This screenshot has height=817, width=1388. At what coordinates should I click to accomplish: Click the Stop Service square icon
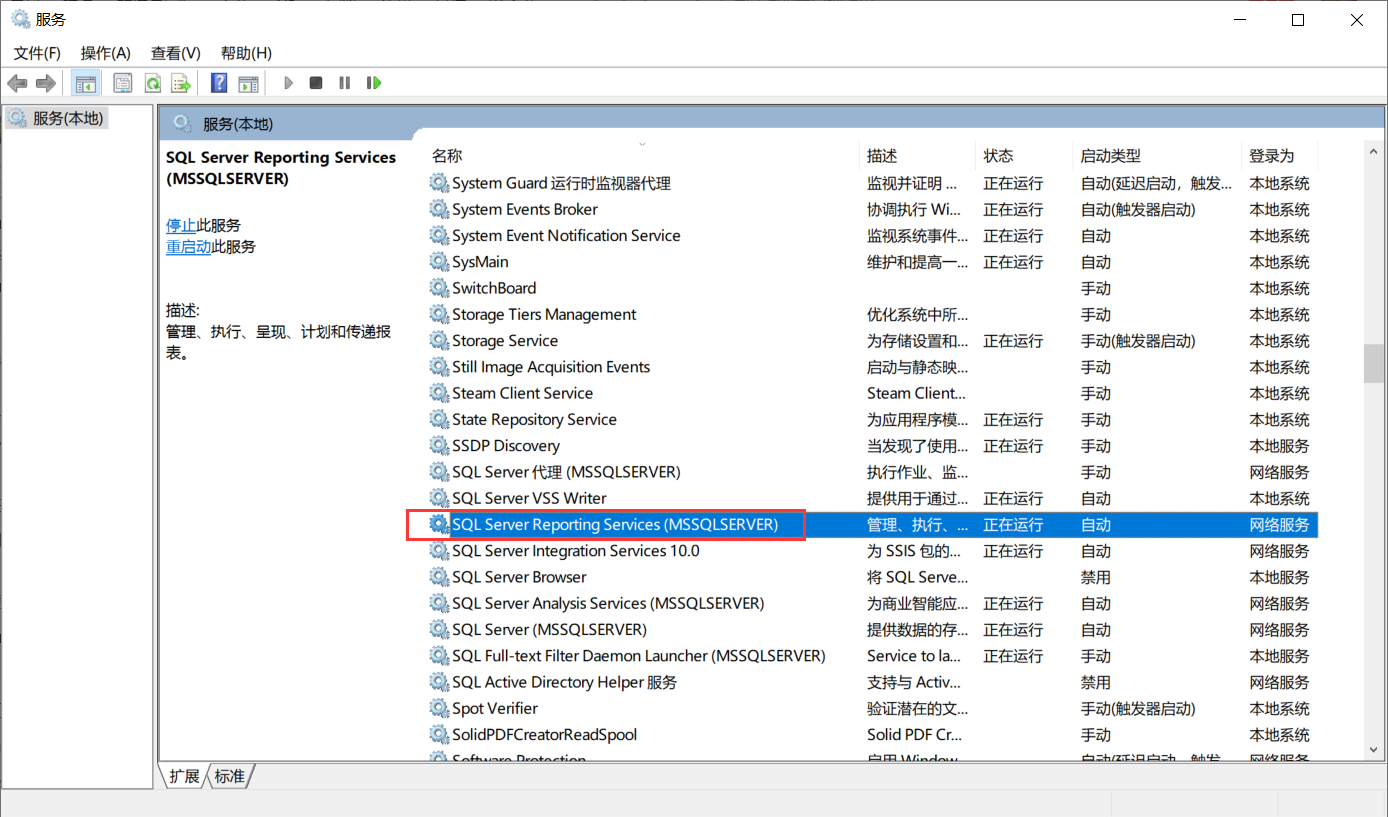point(316,83)
